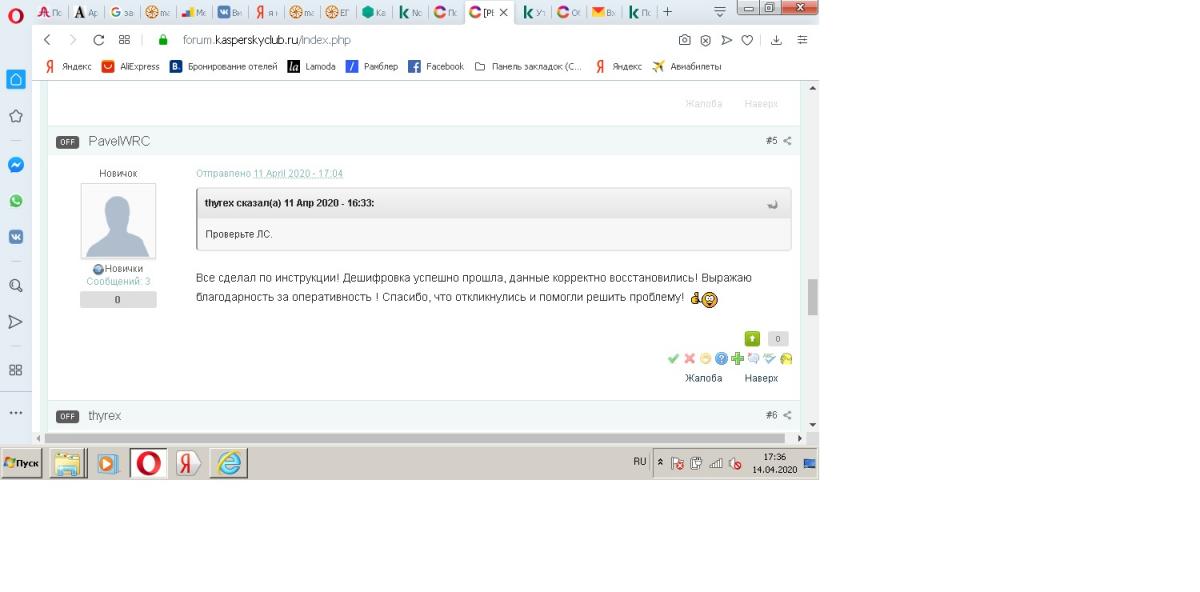Click Жалоба under PavelWRC's post
1200x592 pixels.
pyautogui.click(x=703, y=378)
